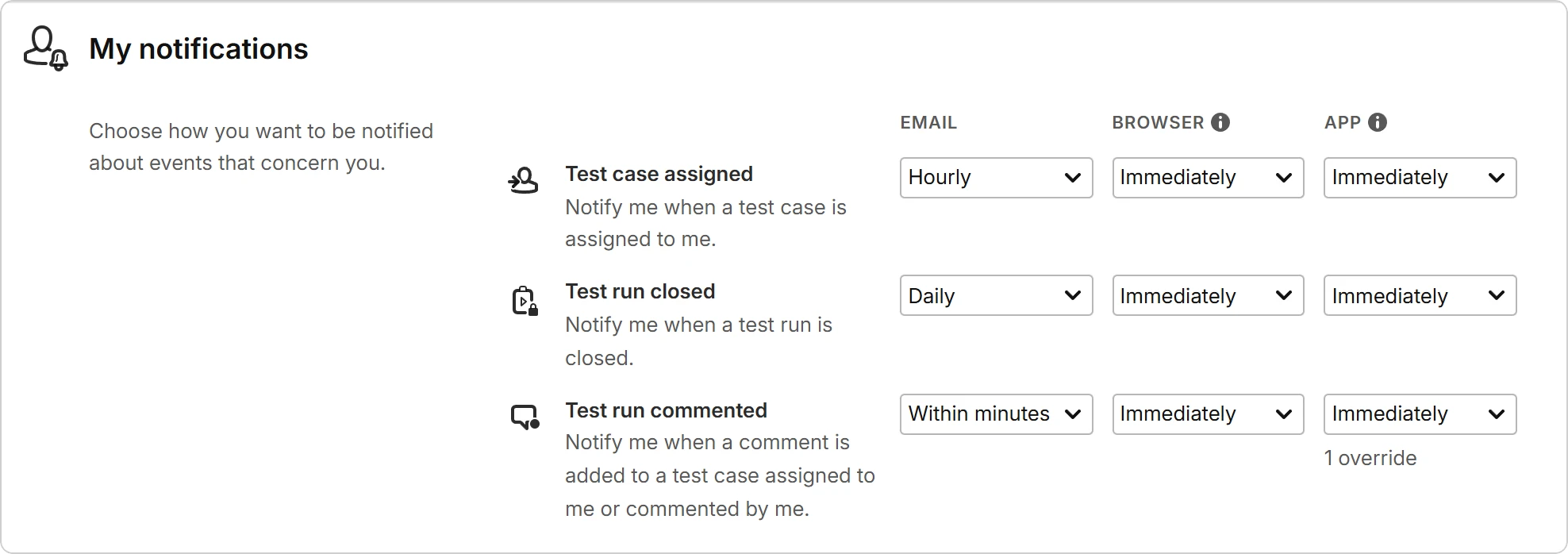
Task: Click the BROWSER column info icon
Action: (1221, 122)
